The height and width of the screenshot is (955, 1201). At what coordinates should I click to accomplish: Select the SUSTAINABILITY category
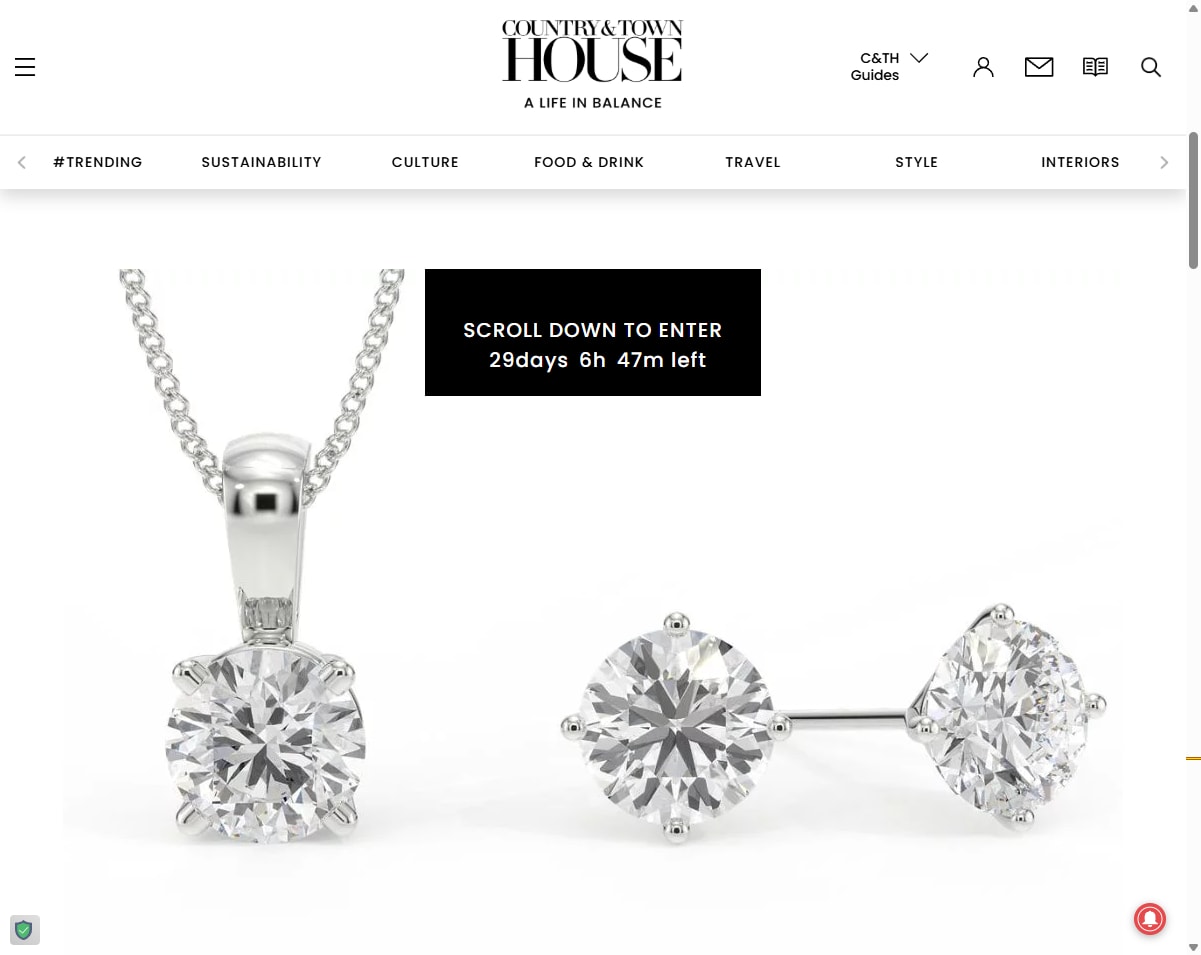[261, 162]
